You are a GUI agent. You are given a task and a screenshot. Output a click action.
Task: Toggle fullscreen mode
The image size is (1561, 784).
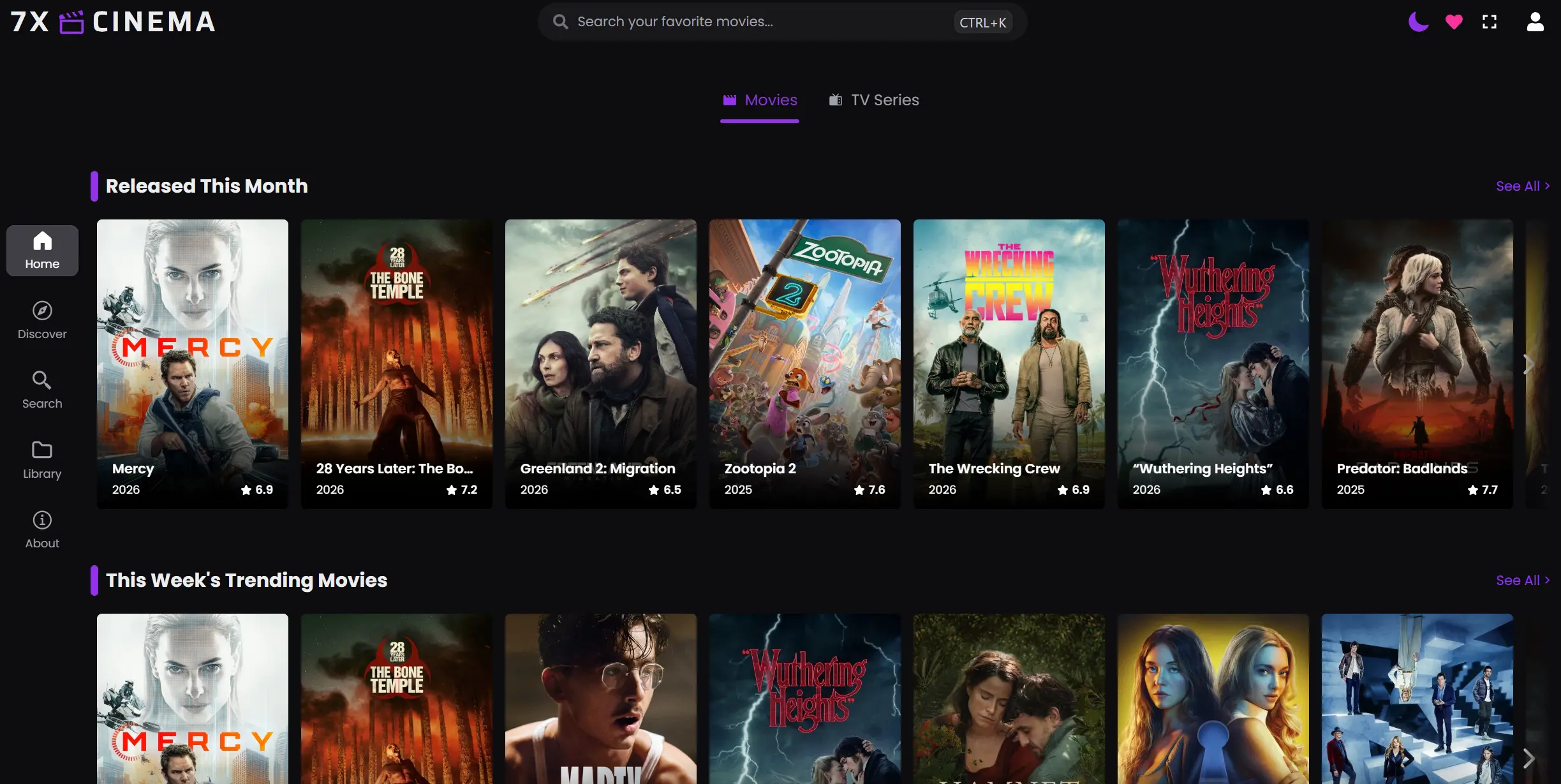pos(1490,21)
